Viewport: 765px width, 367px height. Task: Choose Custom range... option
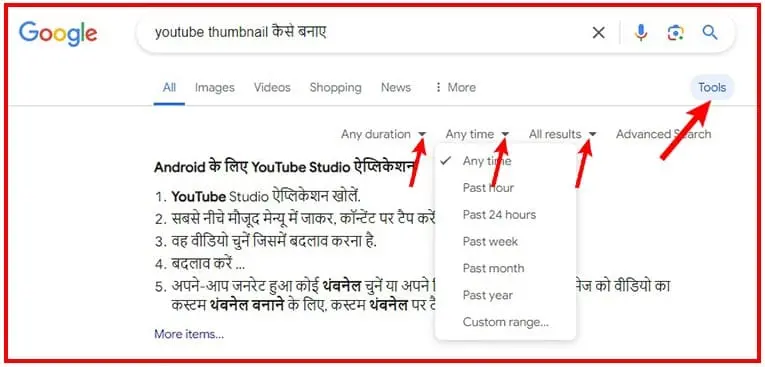click(505, 322)
